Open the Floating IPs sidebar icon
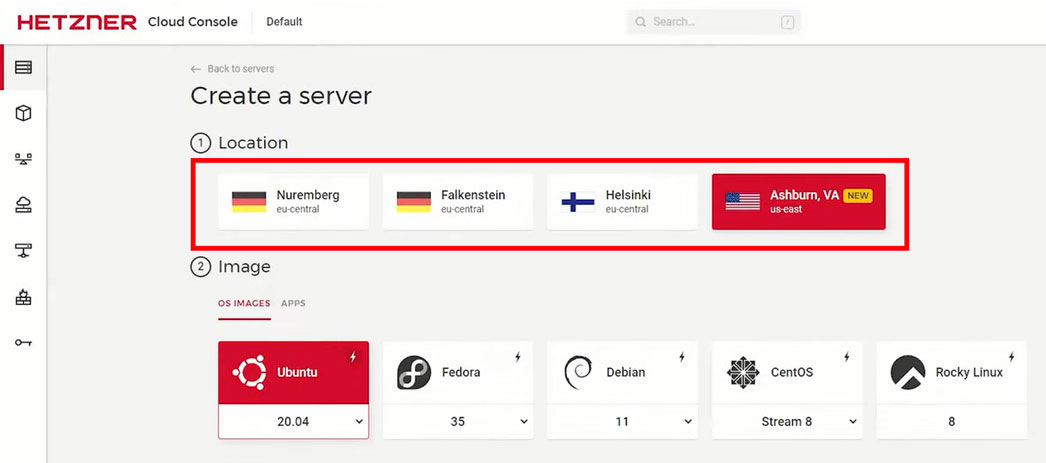 pos(23,205)
